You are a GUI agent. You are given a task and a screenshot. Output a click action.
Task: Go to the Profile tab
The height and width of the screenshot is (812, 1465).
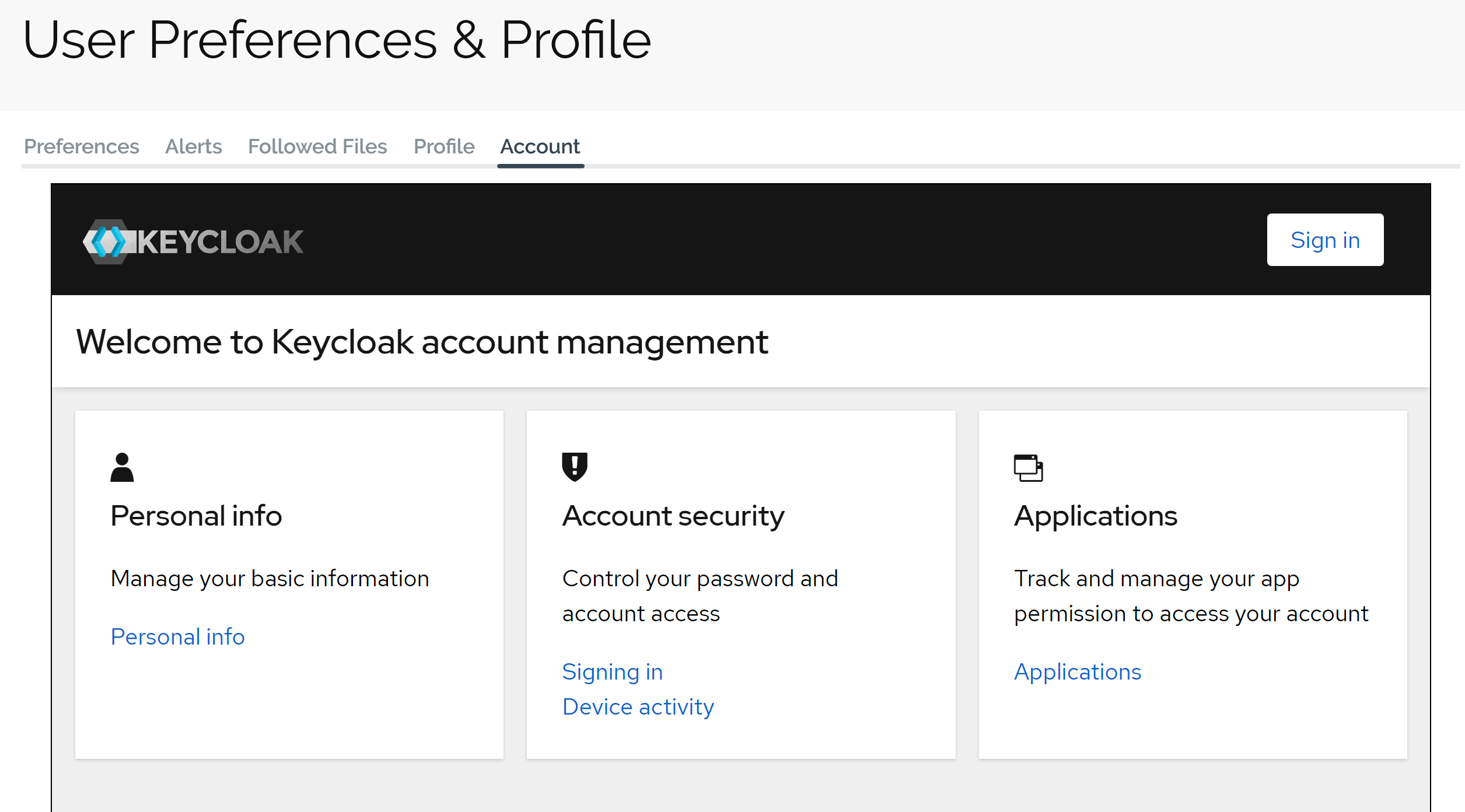(444, 146)
